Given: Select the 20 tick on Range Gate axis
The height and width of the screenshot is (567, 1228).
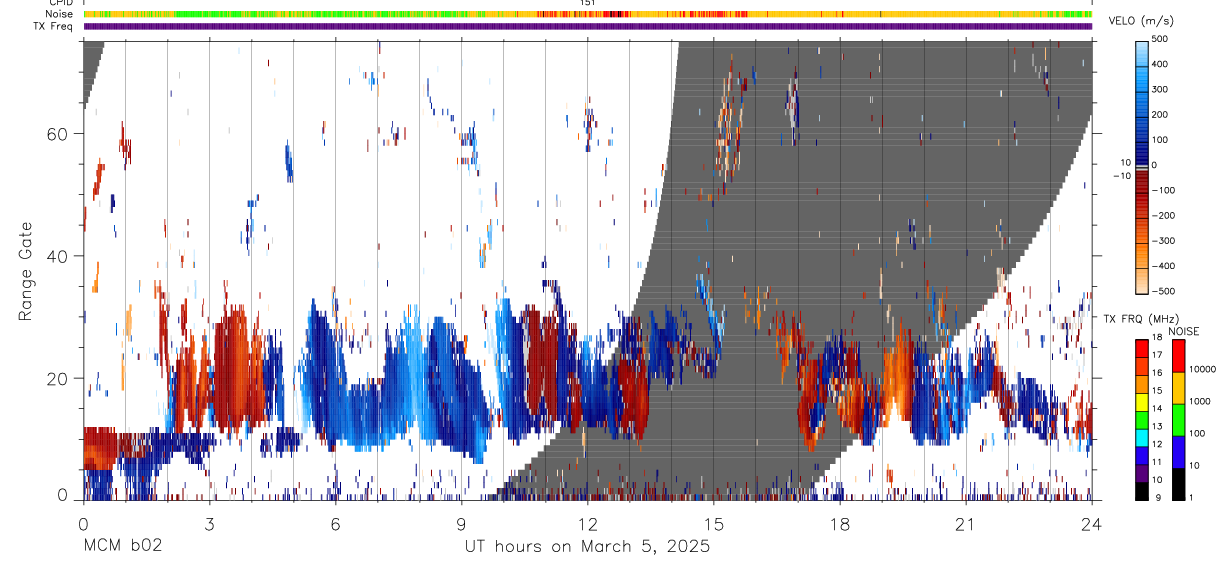Looking at the screenshot, I should pos(58,378).
